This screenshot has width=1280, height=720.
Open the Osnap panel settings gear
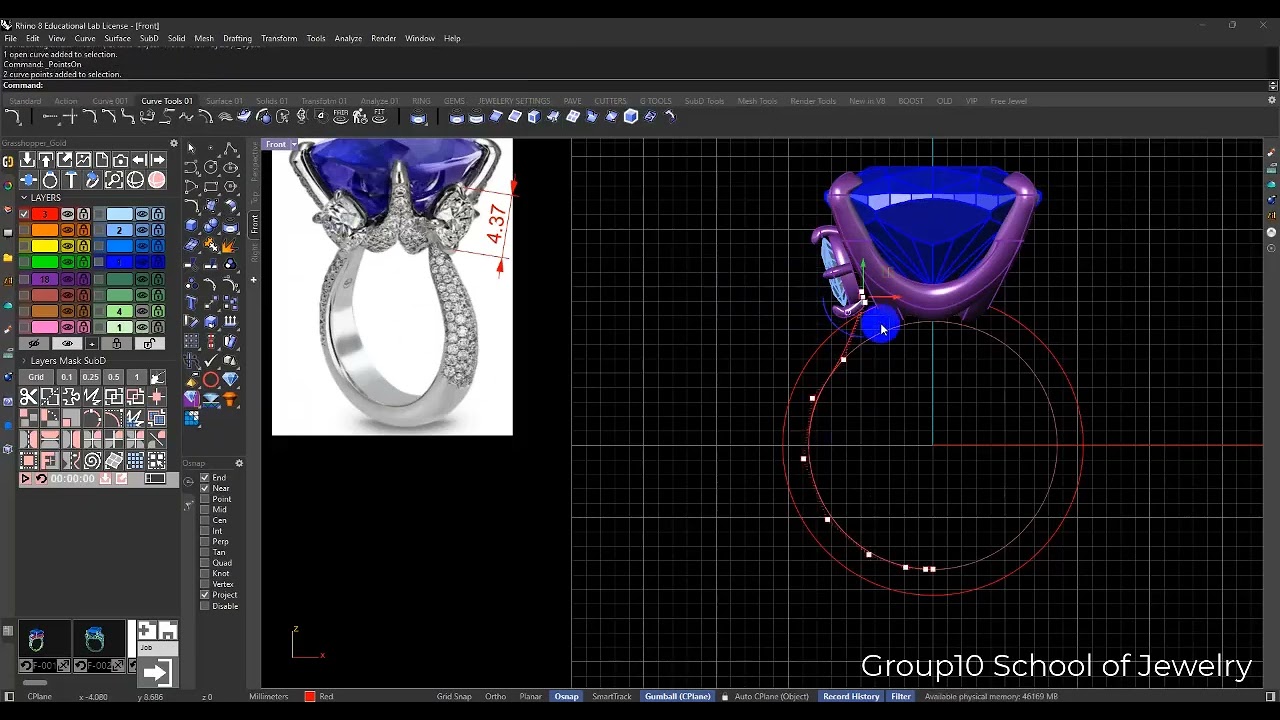pos(239,463)
